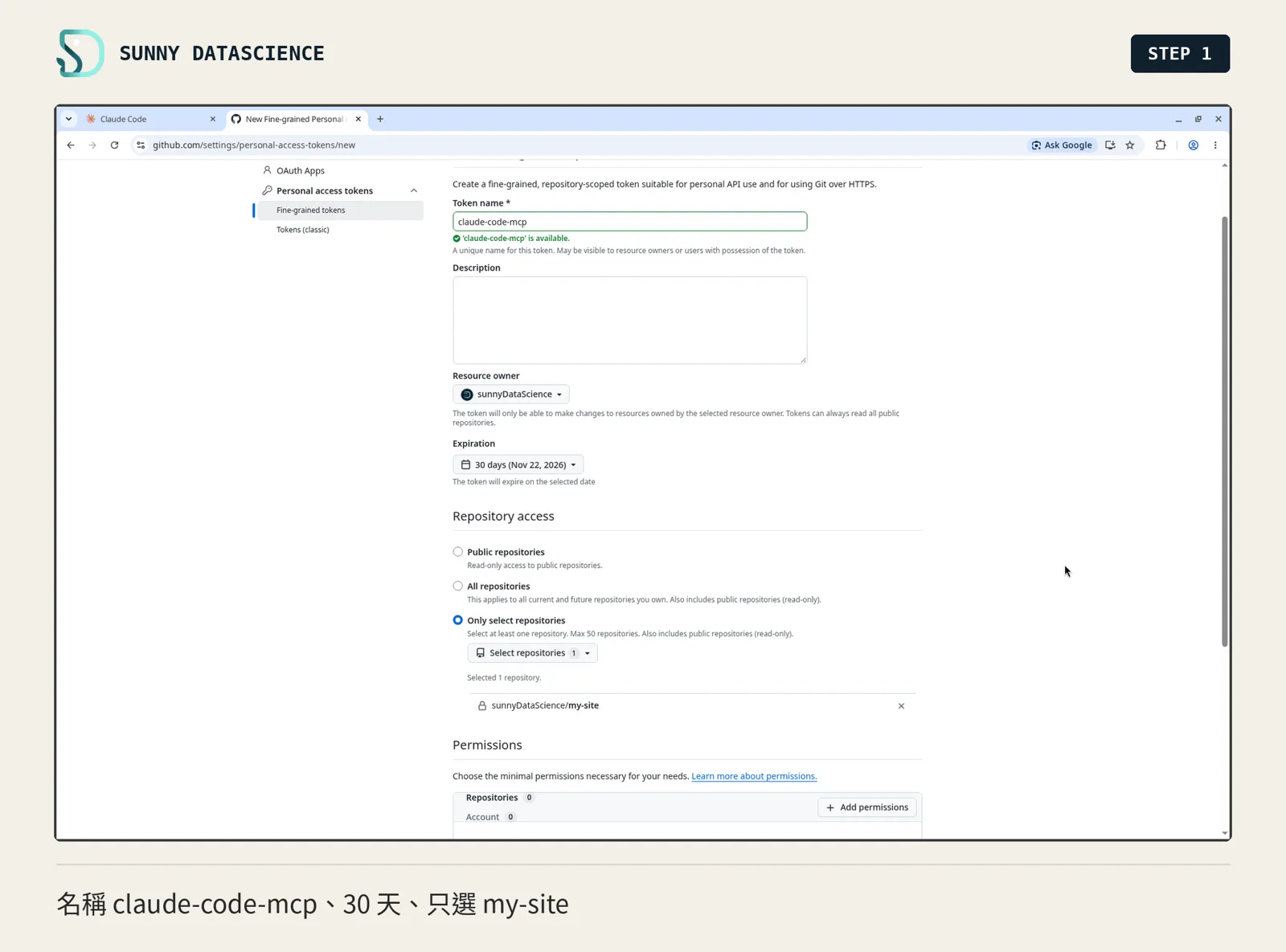This screenshot has height=952, width=1286.
Task: Close the New Fine-grained Personal tab
Action: (358, 119)
